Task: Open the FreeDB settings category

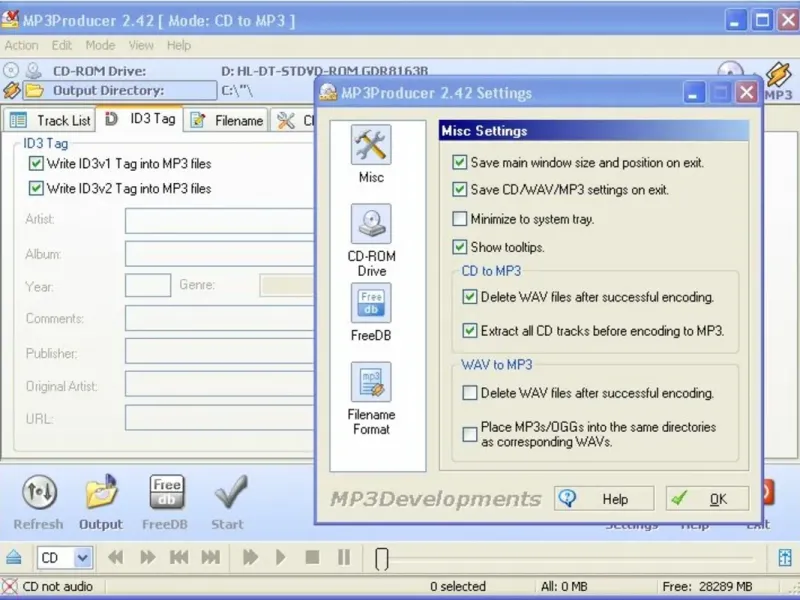Action: point(371,303)
